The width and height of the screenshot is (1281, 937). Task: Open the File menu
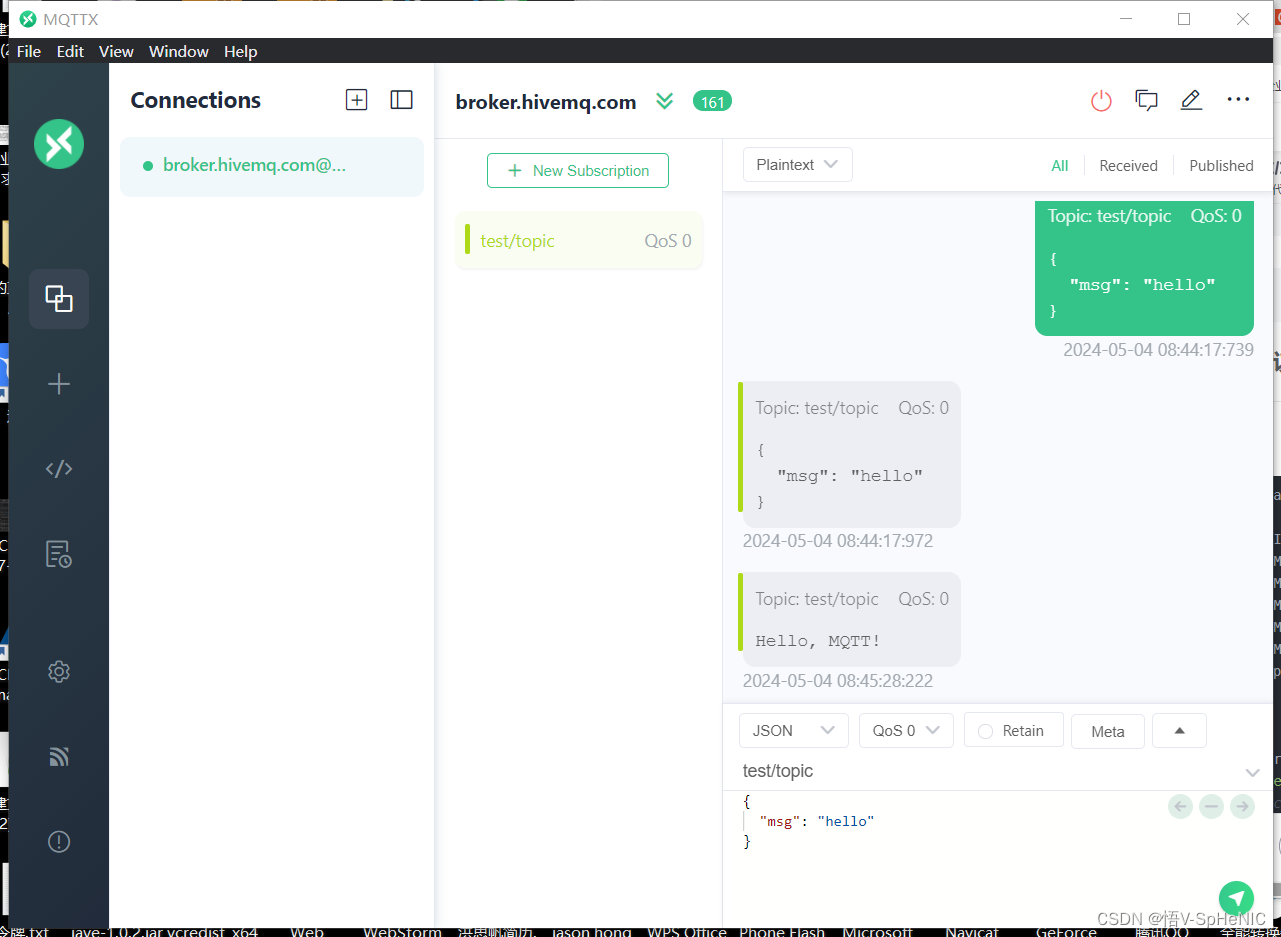pos(29,51)
